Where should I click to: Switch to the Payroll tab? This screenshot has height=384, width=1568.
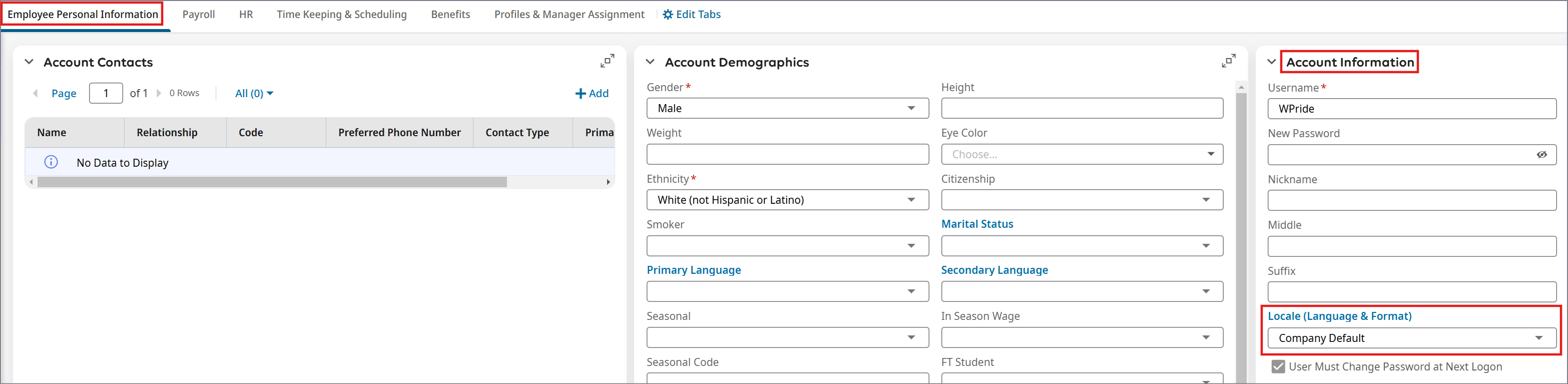click(198, 15)
